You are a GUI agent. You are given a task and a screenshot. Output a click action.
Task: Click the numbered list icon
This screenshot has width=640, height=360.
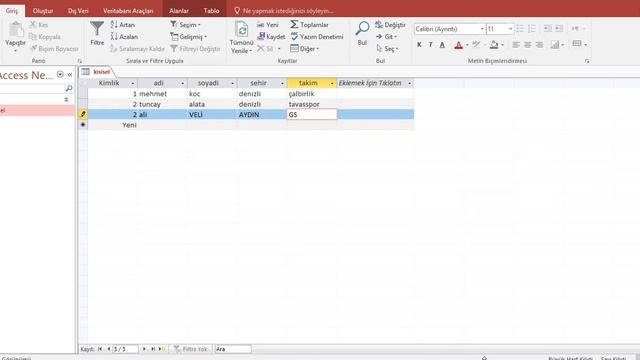(x=532, y=28)
